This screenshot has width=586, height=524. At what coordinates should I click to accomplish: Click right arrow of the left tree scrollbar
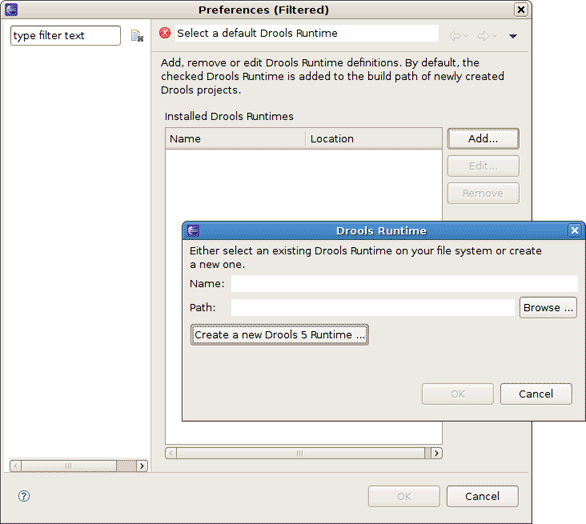[142, 466]
